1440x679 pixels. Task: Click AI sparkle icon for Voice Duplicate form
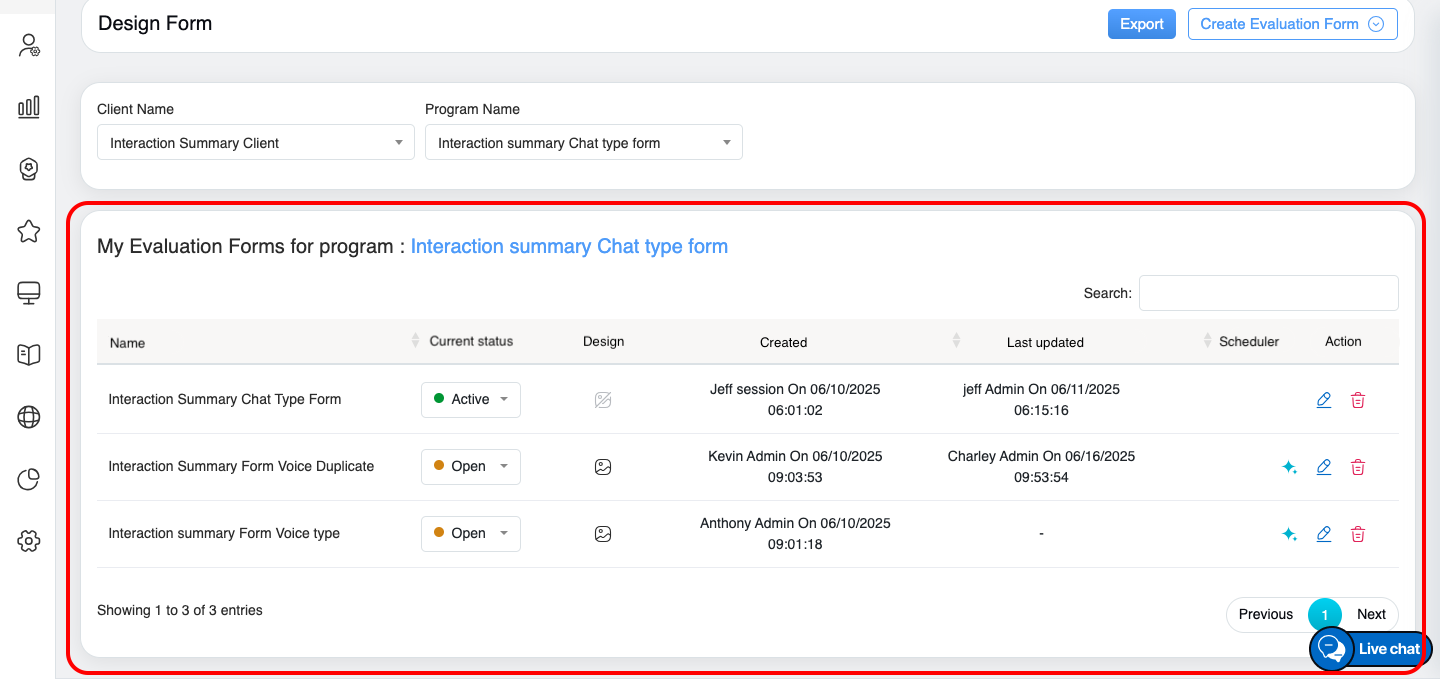coord(1289,467)
